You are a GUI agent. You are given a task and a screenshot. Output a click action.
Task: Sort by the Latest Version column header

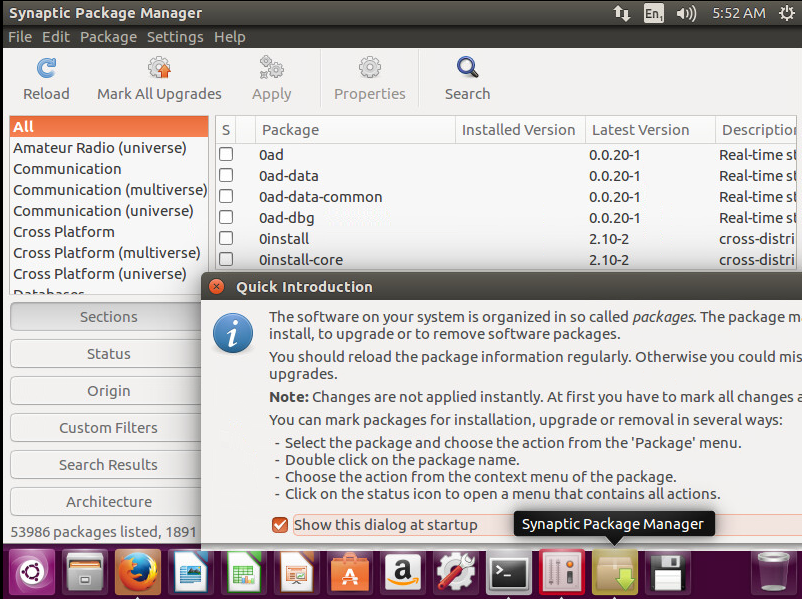(x=650, y=130)
